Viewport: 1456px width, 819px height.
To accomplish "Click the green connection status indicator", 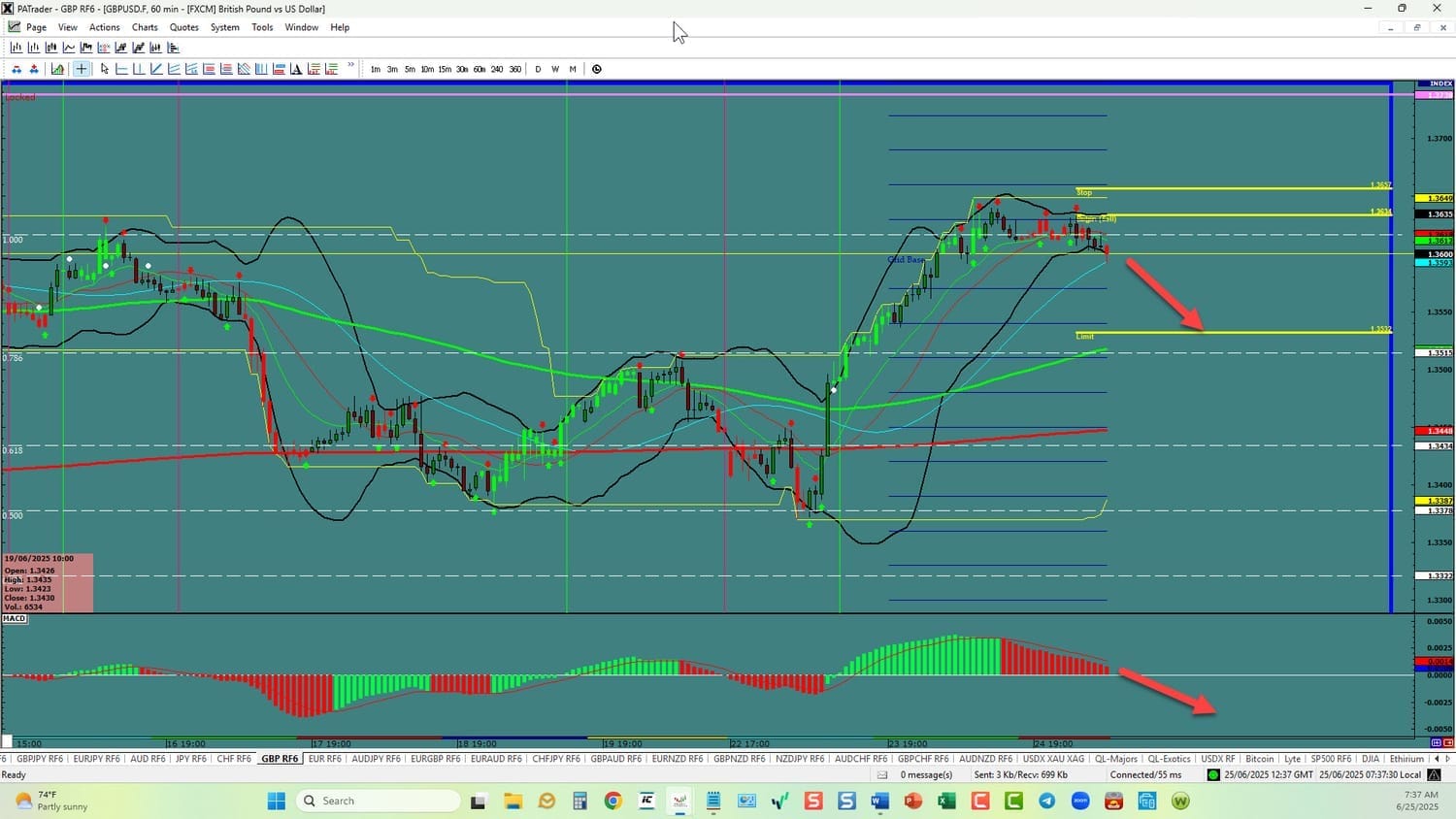I will 1213,775.
